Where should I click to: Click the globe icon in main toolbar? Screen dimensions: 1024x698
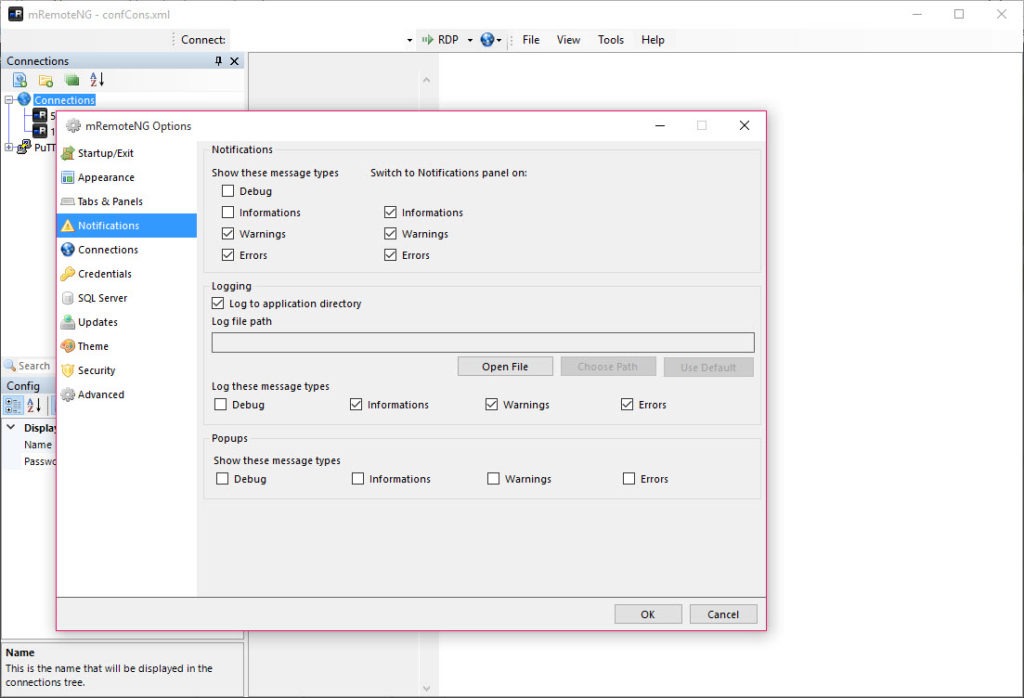pos(487,40)
